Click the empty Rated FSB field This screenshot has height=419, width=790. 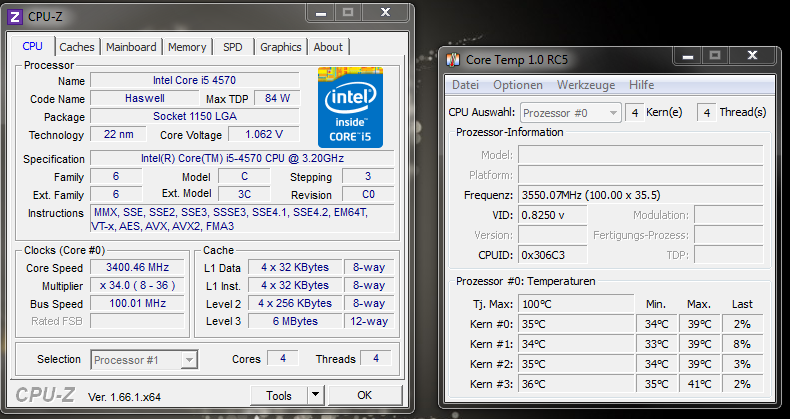click(137, 321)
